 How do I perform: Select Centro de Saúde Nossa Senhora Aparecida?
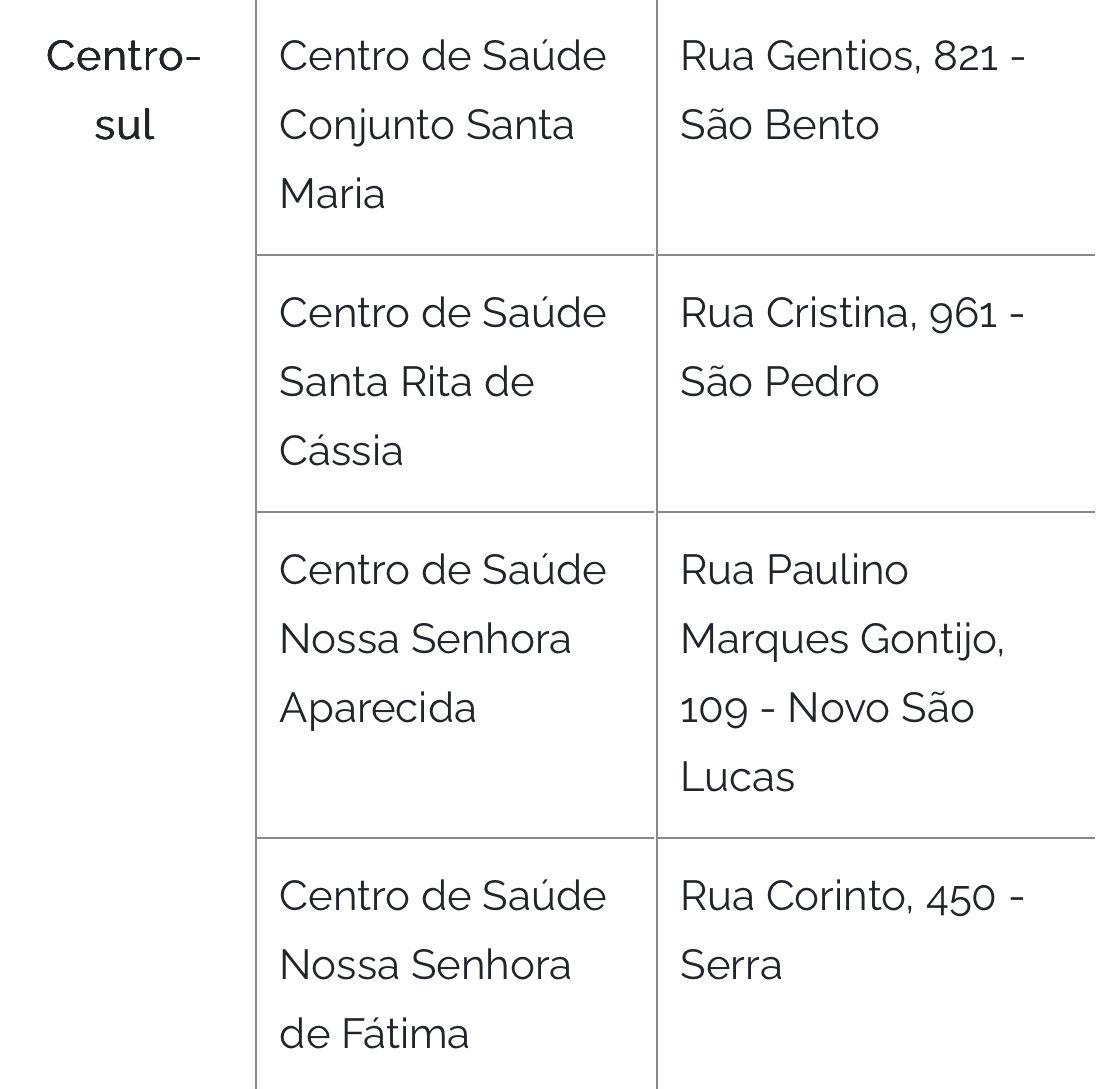(x=443, y=638)
